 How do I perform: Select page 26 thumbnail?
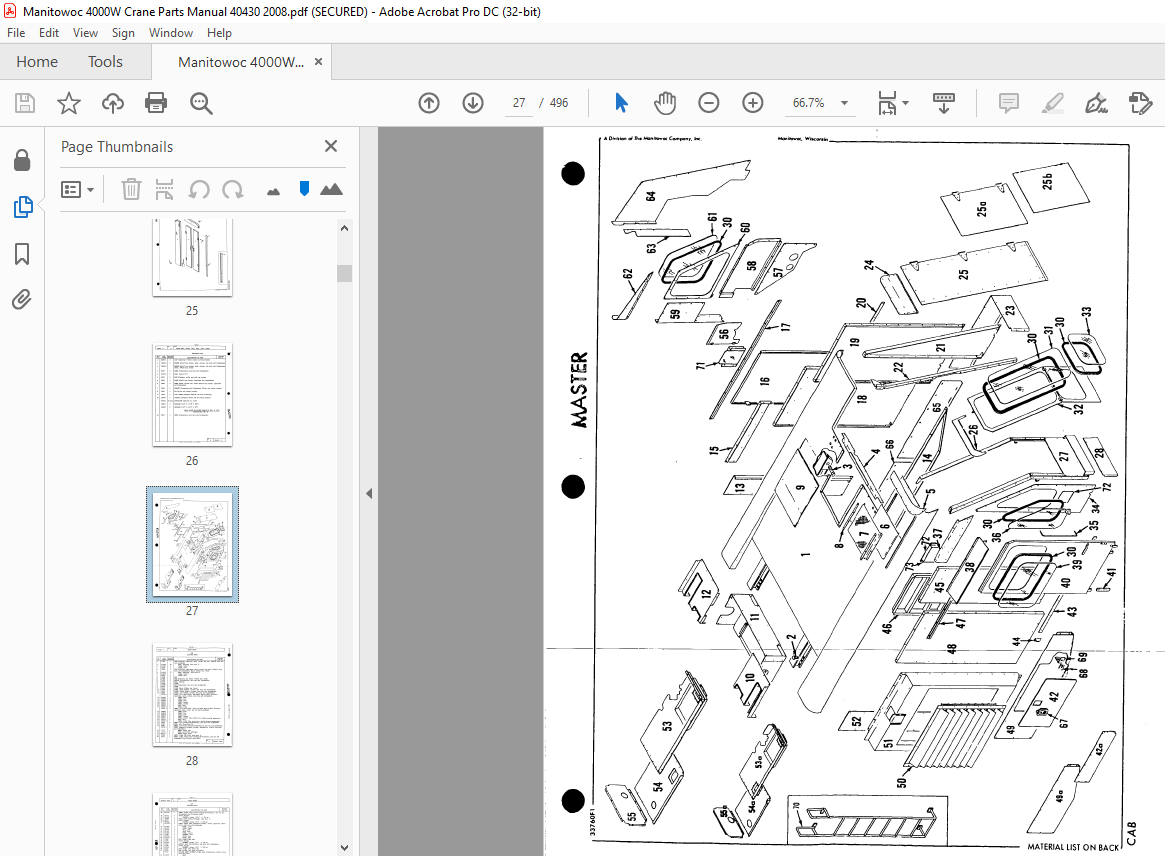[192, 395]
